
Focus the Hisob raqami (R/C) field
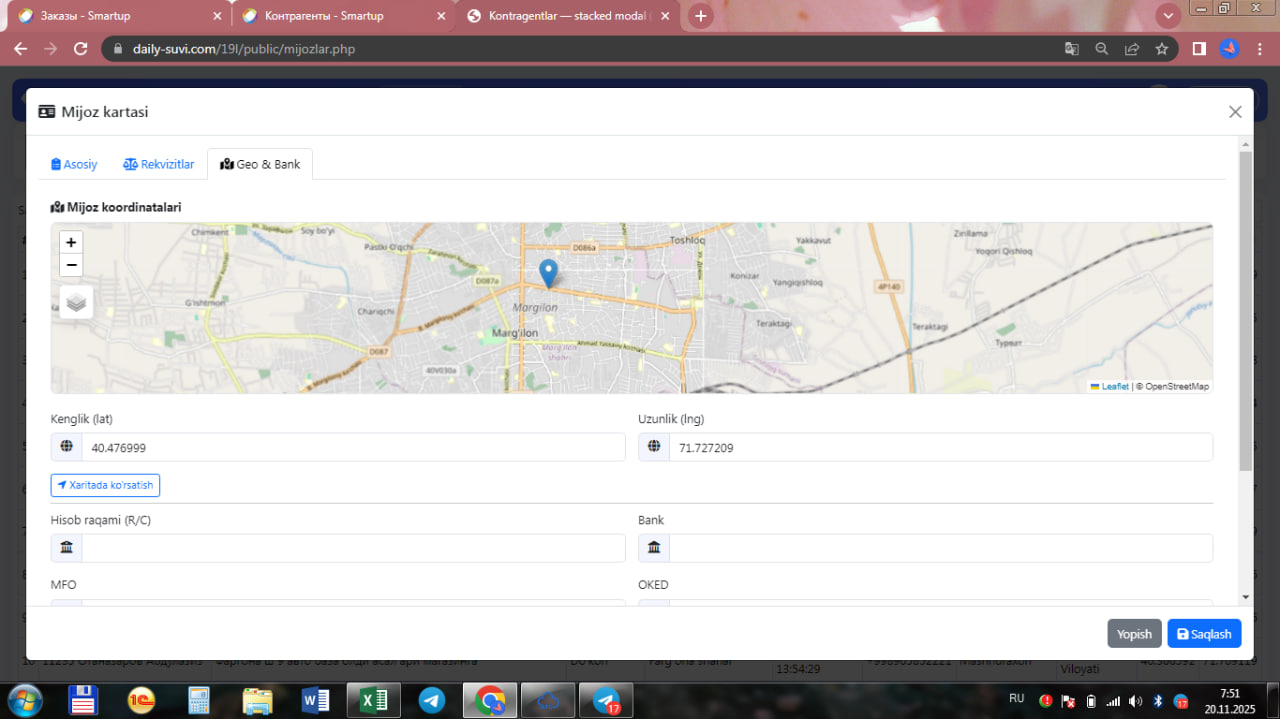coord(352,548)
